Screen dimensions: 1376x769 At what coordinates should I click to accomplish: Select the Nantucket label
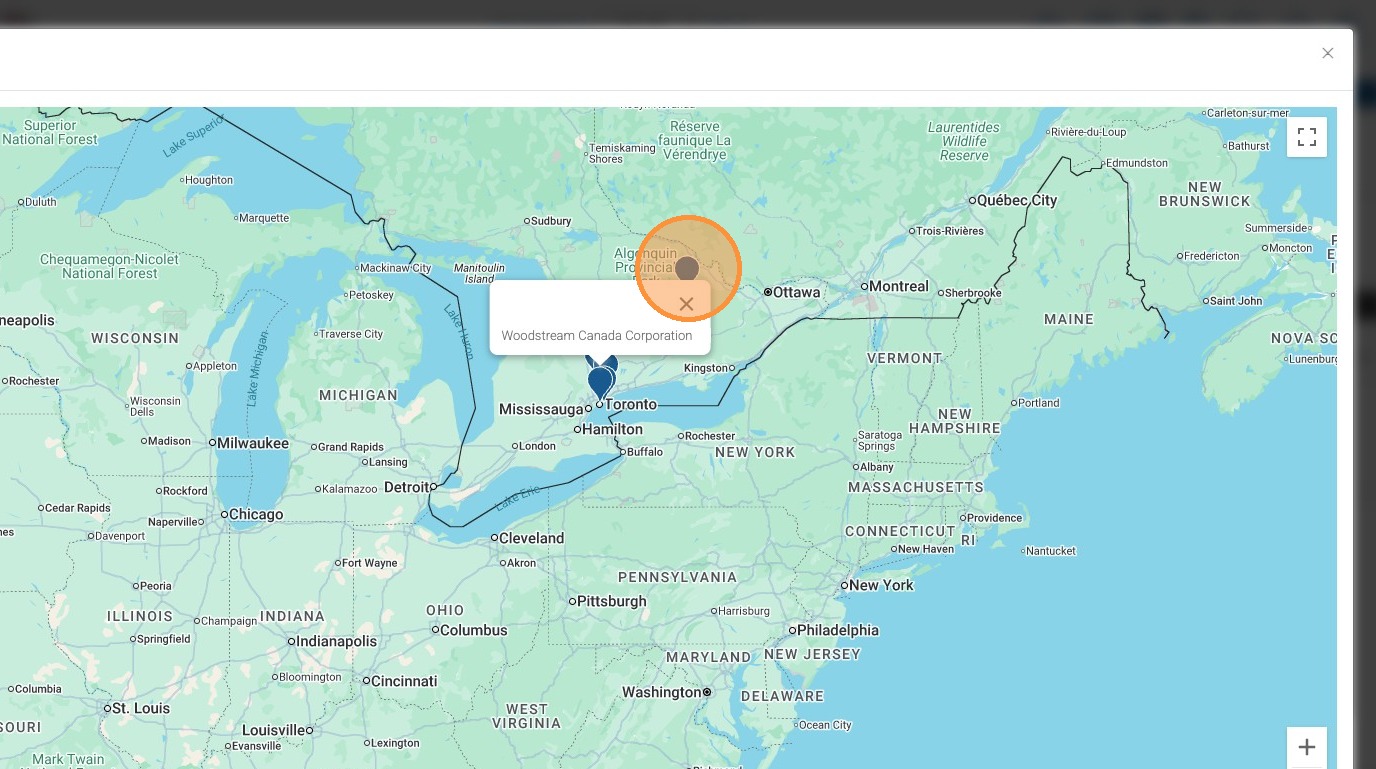(x=1051, y=551)
